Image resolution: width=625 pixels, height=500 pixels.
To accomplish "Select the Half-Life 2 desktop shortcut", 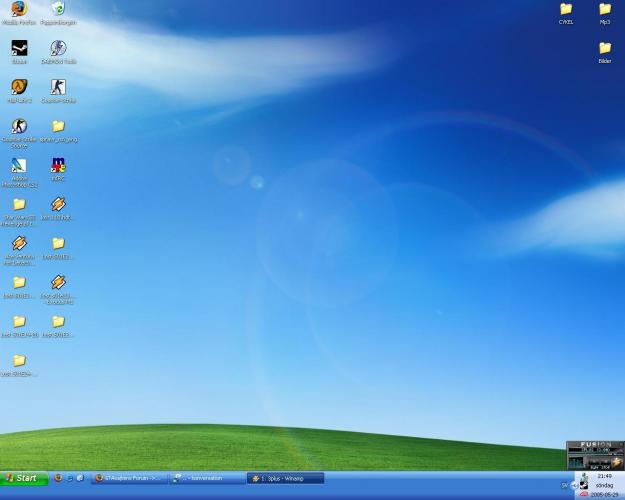I will tap(19, 91).
